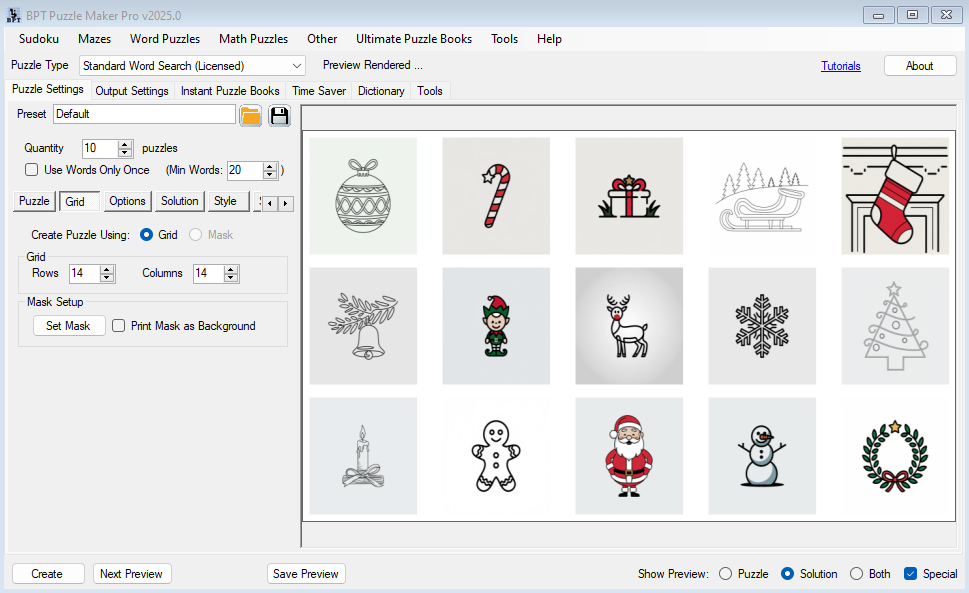The width and height of the screenshot is (969, 593).
Task: Uncheck the Special preview checkbox
Action: tap(910, 574)
